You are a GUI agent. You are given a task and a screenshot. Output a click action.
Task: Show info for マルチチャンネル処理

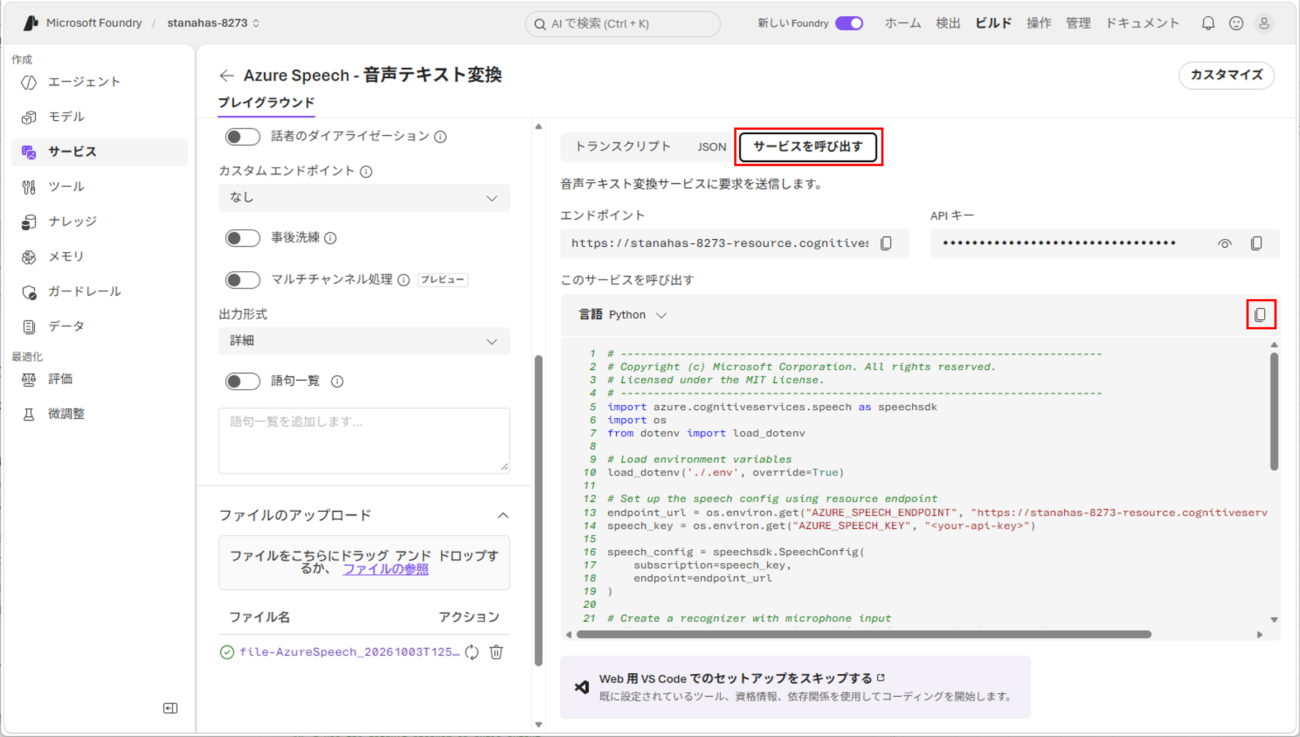point(404,280)
